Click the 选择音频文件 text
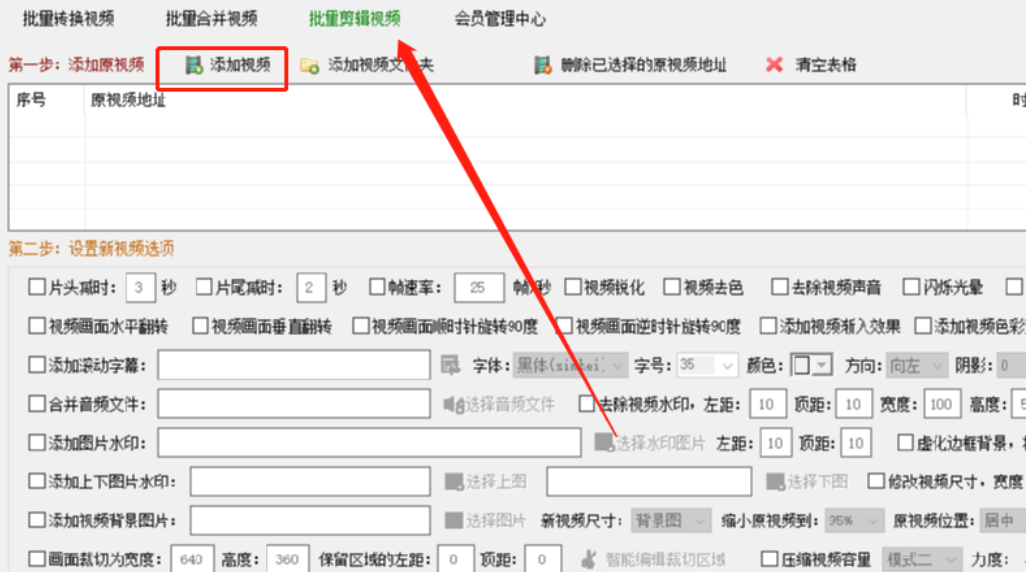This screenshot has height=572, width=1026. pos(510,404)
